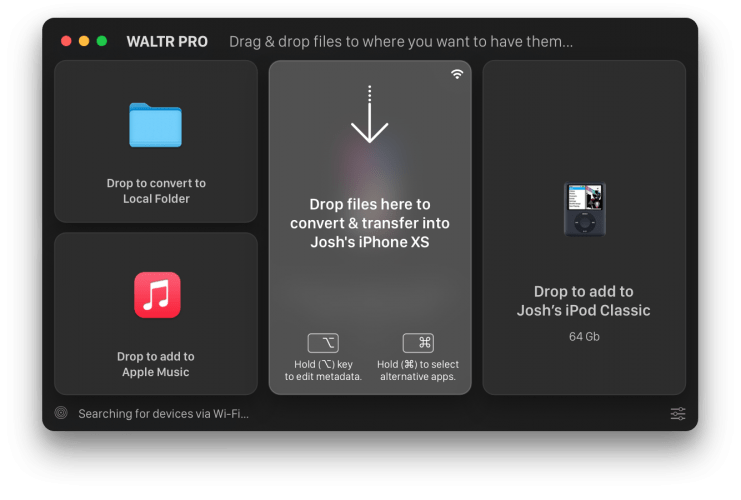Image resolution: width=741 pixels, height=500 pixels.
Task: Click the searching spinner icon in status bar
Action: [x=61, y=413]
